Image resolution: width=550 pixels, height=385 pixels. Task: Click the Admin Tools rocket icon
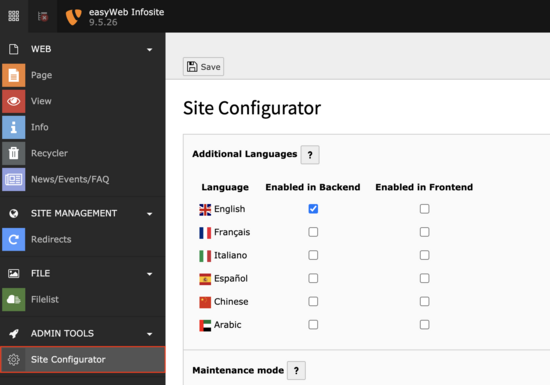[x=14, y=333]
